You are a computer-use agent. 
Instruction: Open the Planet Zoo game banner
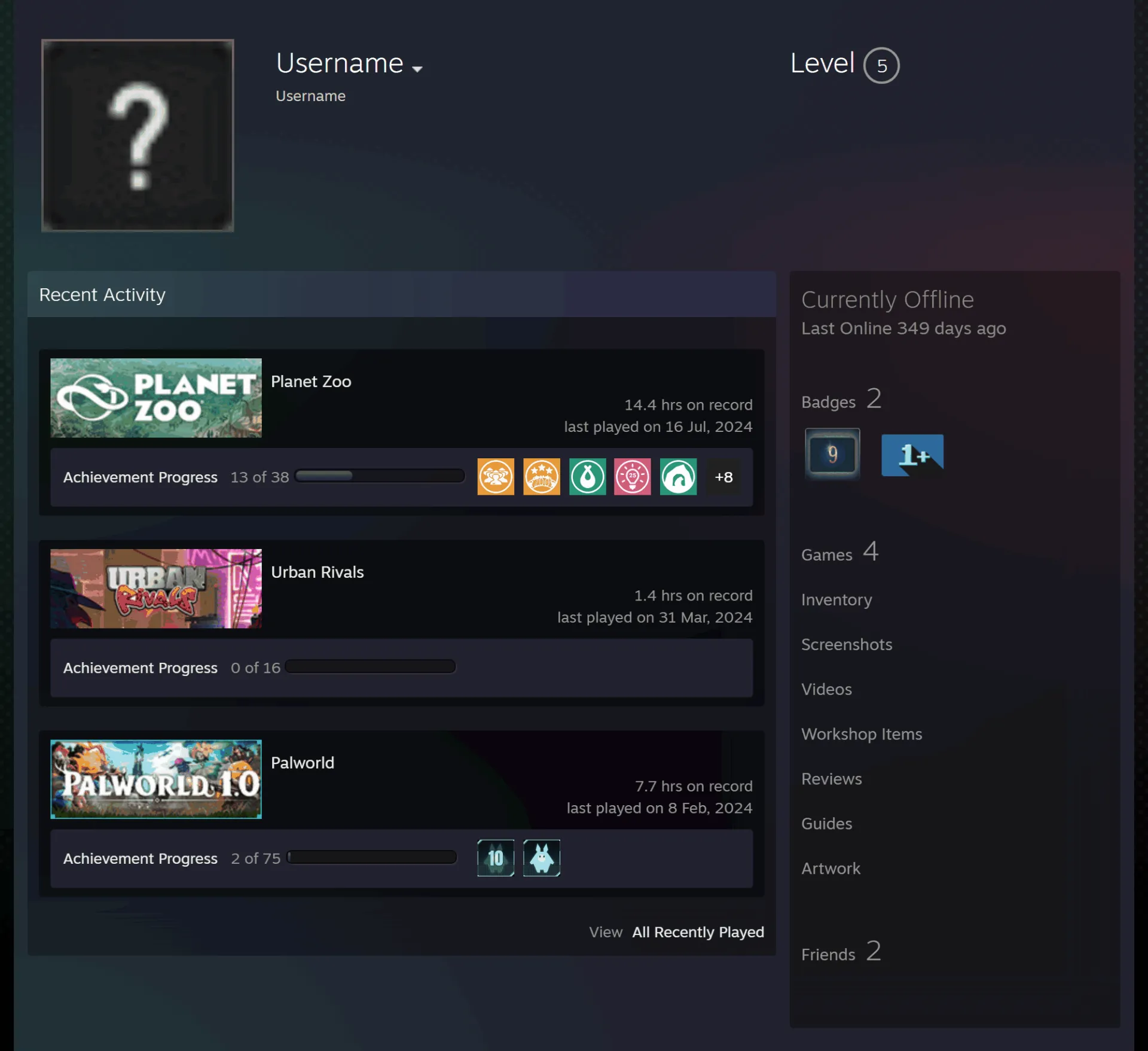tap(156, 398)
